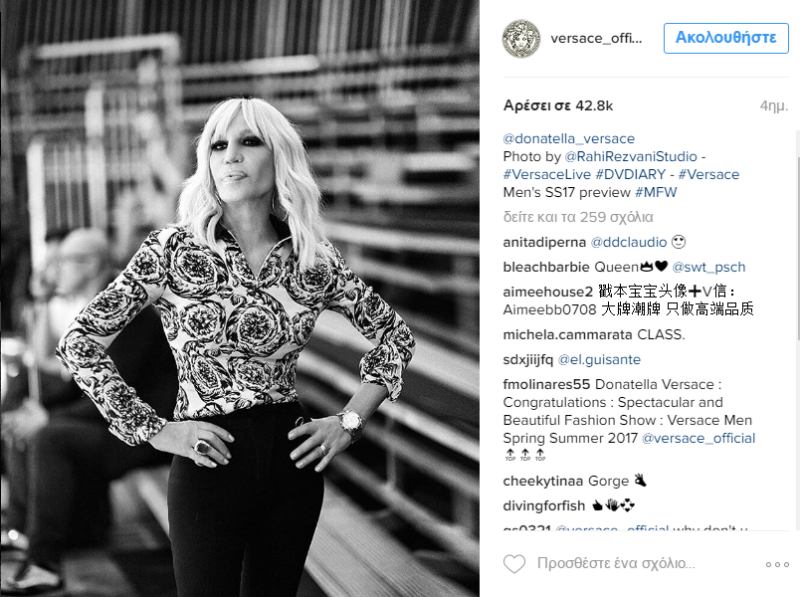This screenshot has height=597, width=800.
Task: View the 42.8k likes count
Action: [558, 106]
